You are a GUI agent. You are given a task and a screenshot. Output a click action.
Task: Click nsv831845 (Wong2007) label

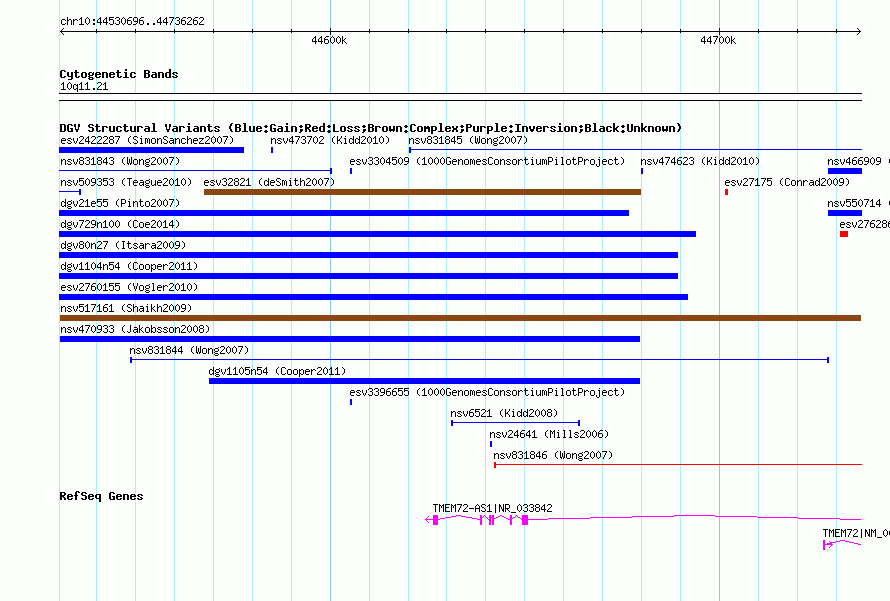468,140
